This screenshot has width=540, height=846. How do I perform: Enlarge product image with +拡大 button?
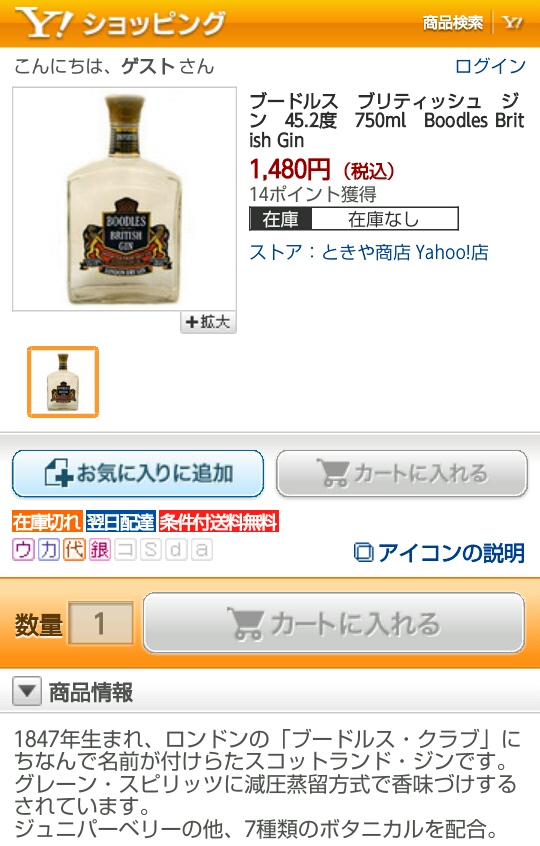208,322
